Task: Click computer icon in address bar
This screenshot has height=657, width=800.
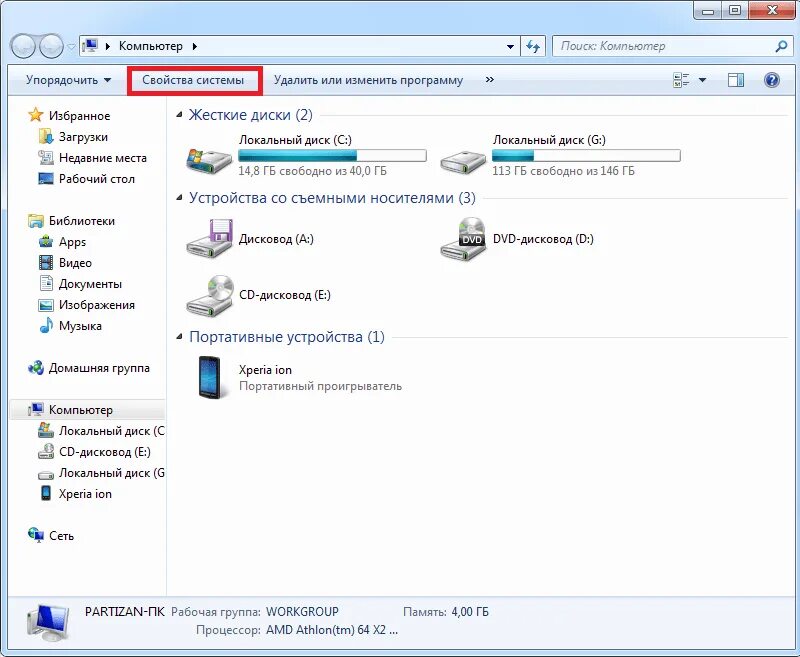Action: coord(90,46)
